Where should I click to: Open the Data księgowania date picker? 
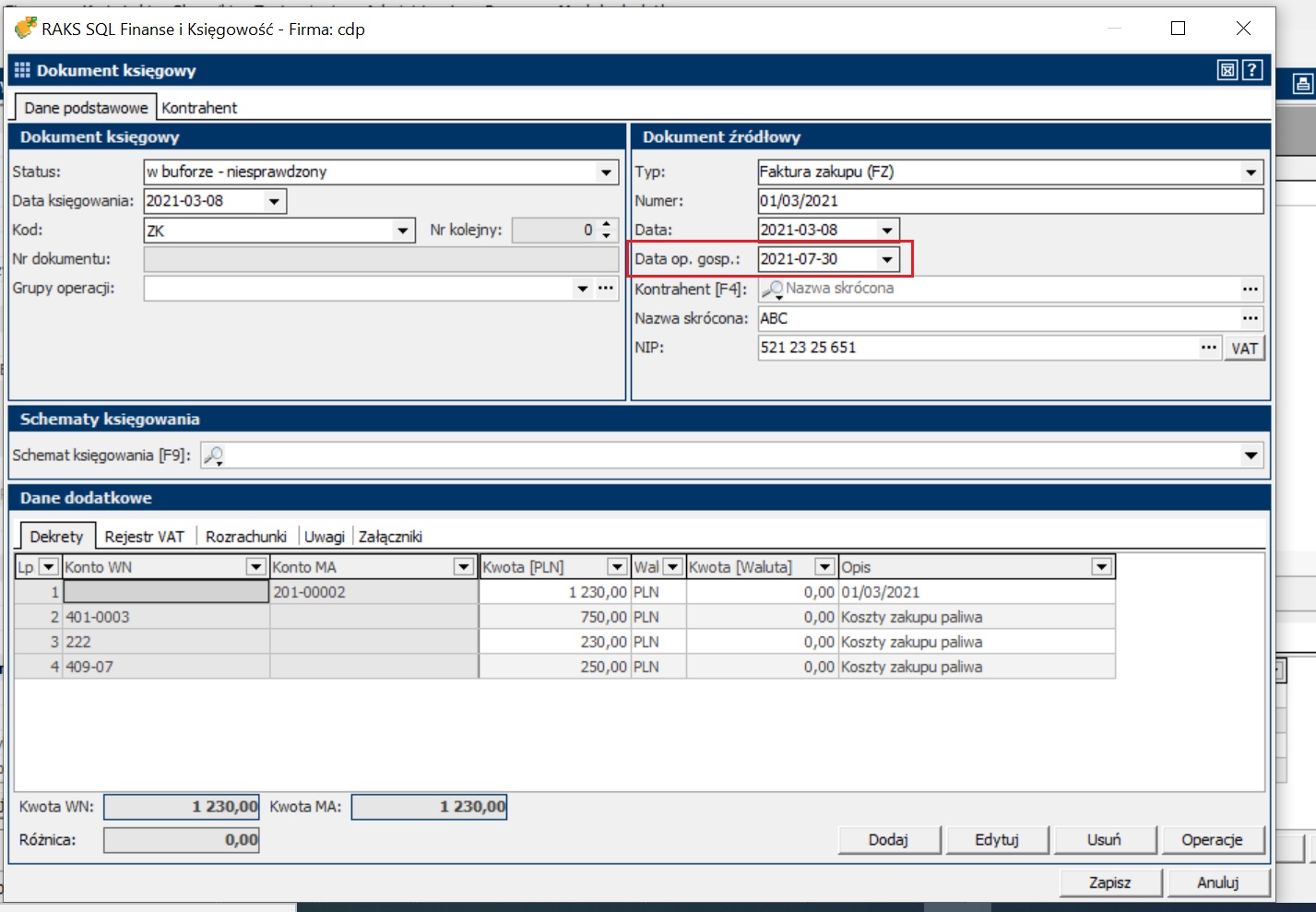[x=274, y=202]
